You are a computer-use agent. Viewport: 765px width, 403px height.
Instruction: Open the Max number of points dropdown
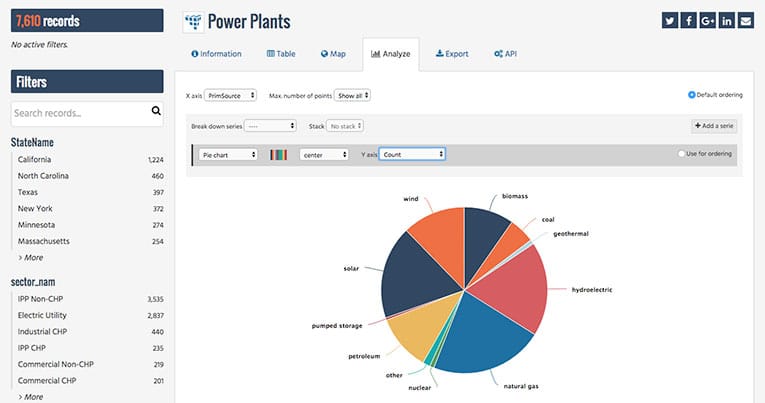tap(354, 96)
